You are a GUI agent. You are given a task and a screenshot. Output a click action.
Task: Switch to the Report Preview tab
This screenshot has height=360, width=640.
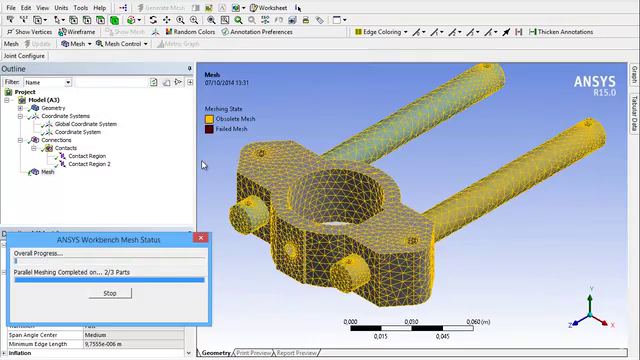pos(296,353)
